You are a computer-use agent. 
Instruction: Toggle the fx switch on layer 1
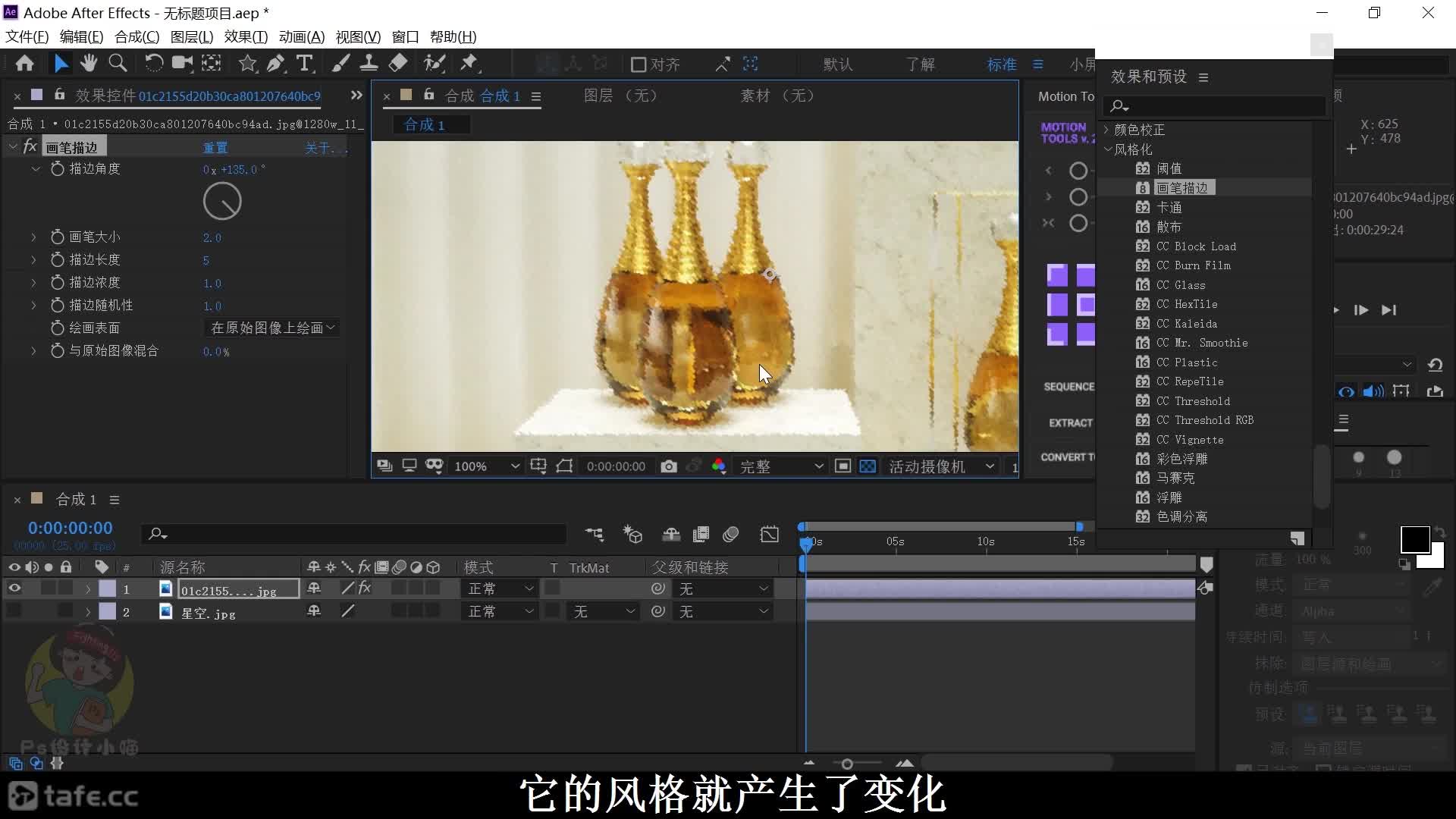tap(365, 588)
